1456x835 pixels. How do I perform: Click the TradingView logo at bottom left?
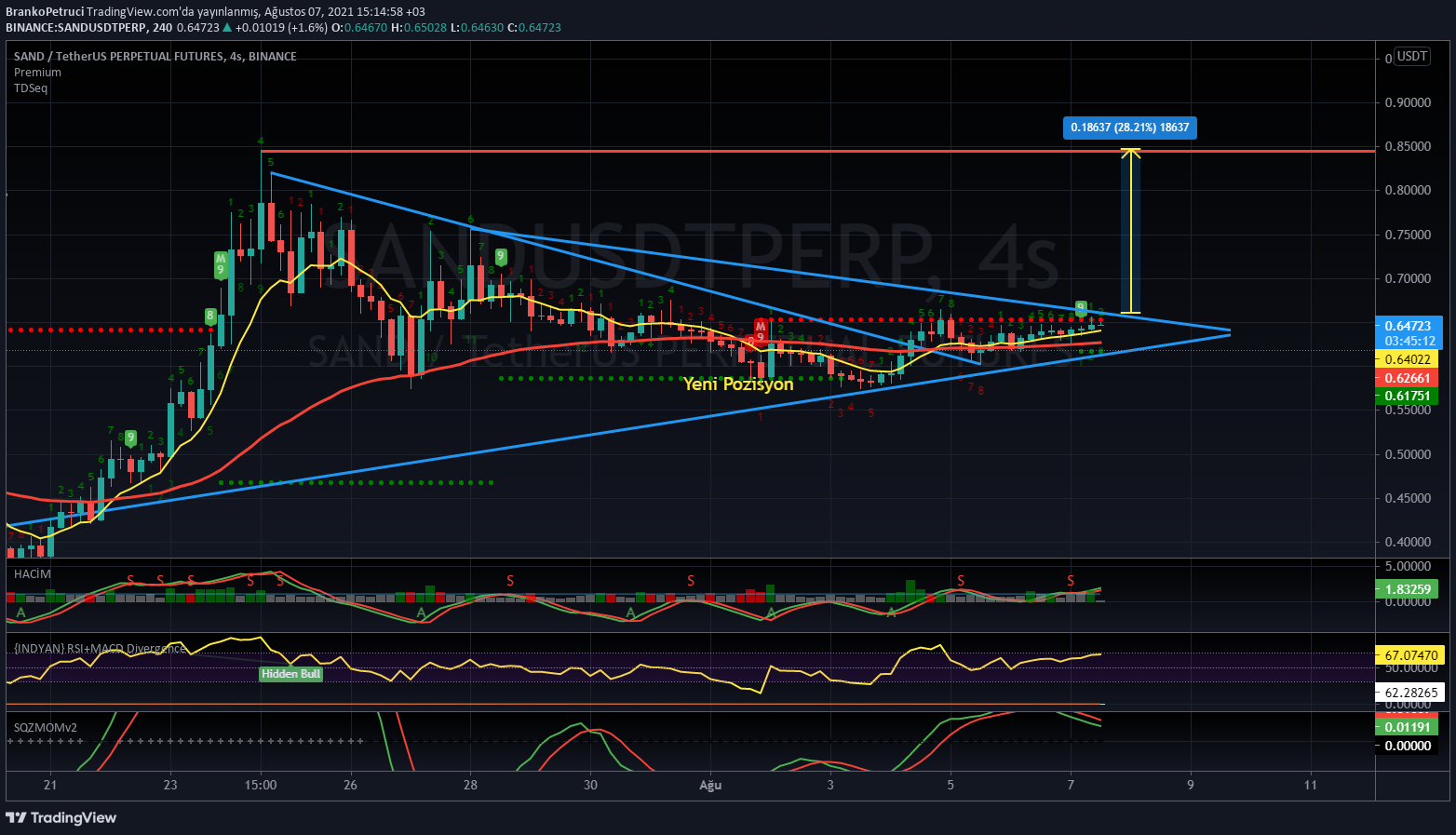(x=61, y=817)
